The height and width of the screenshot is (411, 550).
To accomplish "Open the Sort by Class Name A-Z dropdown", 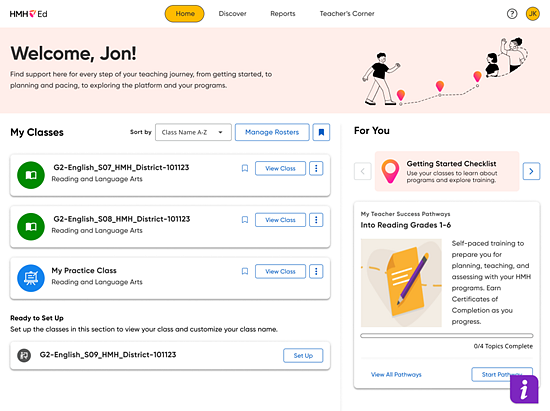I will [193, 132].
